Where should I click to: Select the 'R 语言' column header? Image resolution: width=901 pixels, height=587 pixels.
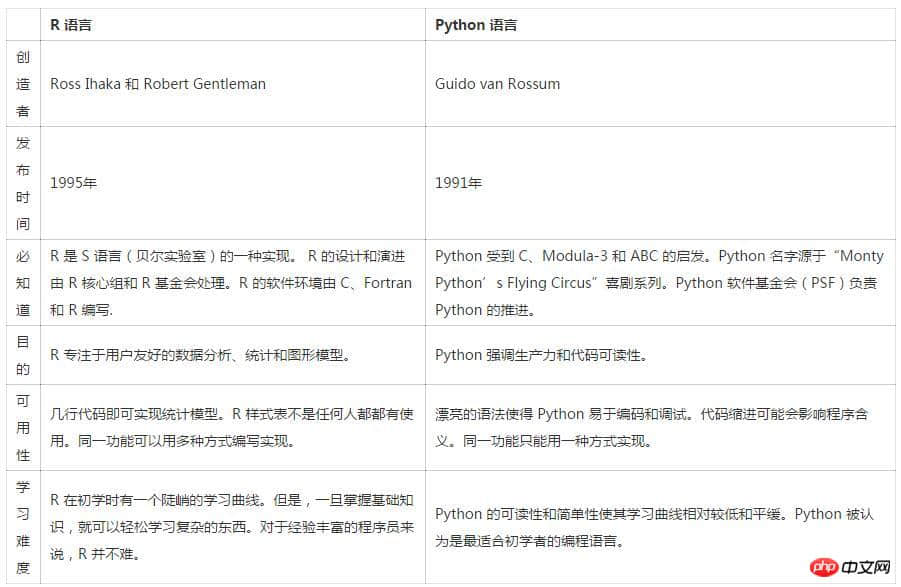(71, 25)
